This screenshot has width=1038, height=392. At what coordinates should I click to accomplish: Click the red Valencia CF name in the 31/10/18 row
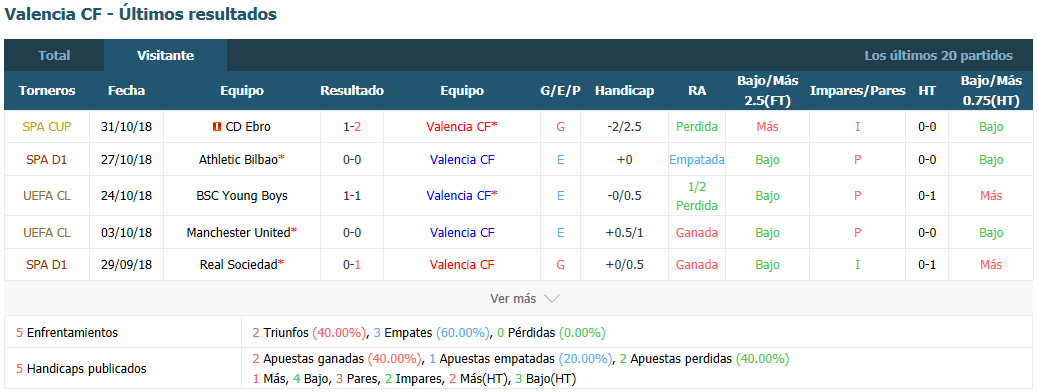coord(459,126)
